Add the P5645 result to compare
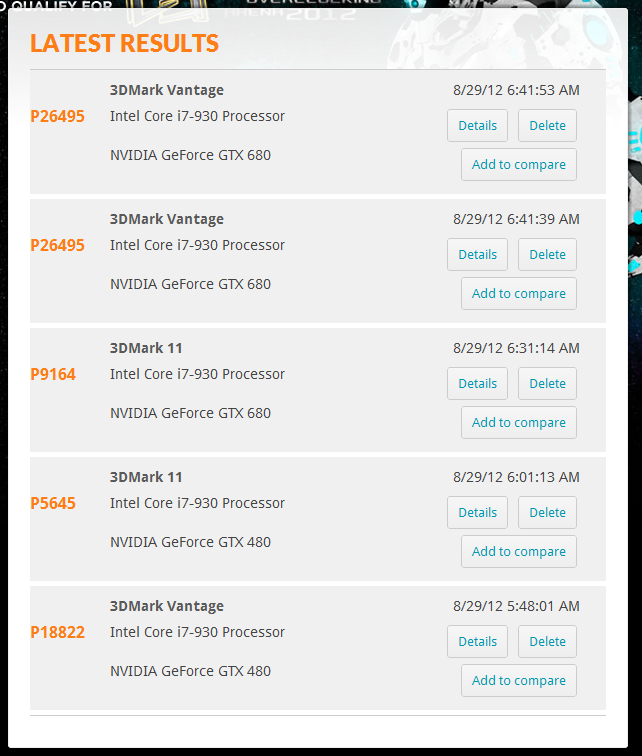The height and width of the screenshot is (756, 642). click(519, 551)
